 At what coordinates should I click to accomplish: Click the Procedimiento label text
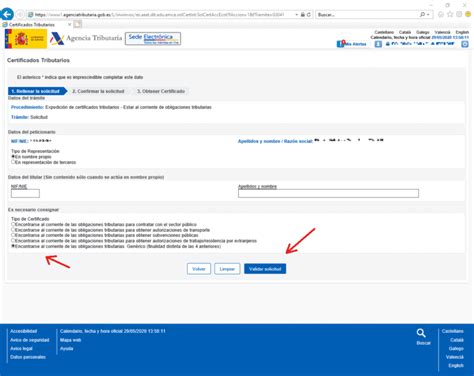coord(27,107)
